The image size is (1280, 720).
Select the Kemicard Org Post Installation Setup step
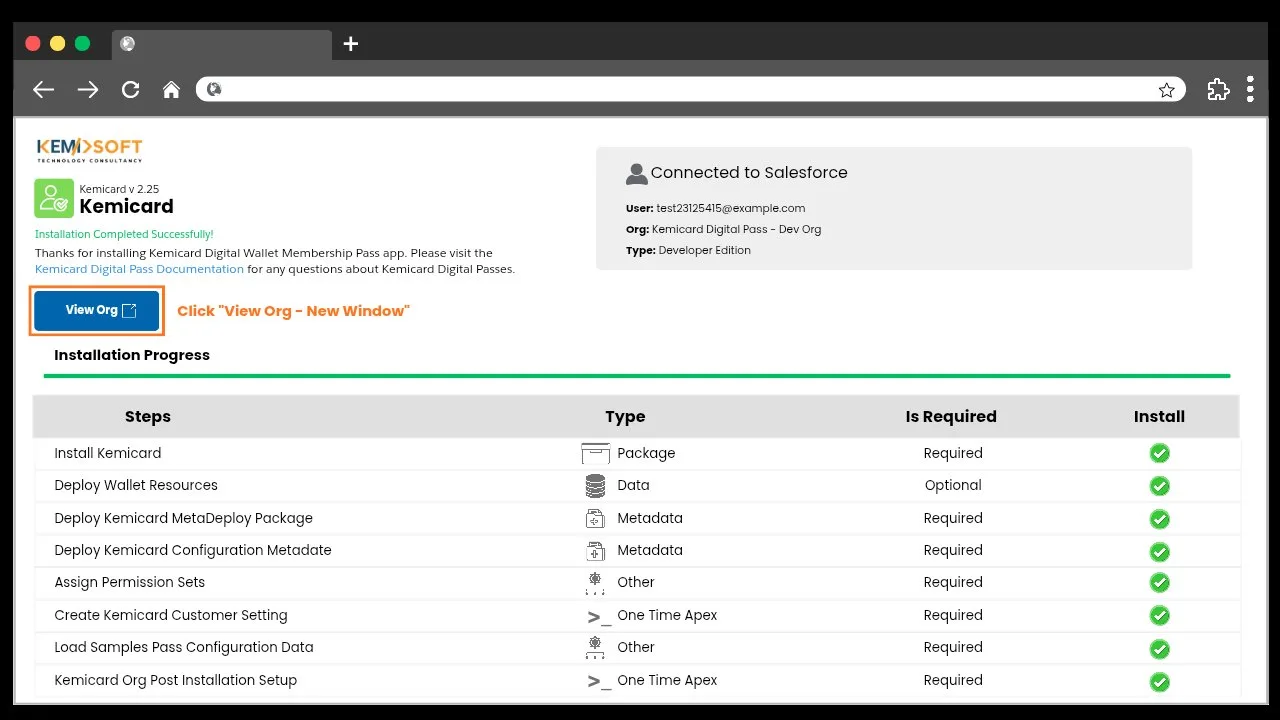[x=637, y=680]
